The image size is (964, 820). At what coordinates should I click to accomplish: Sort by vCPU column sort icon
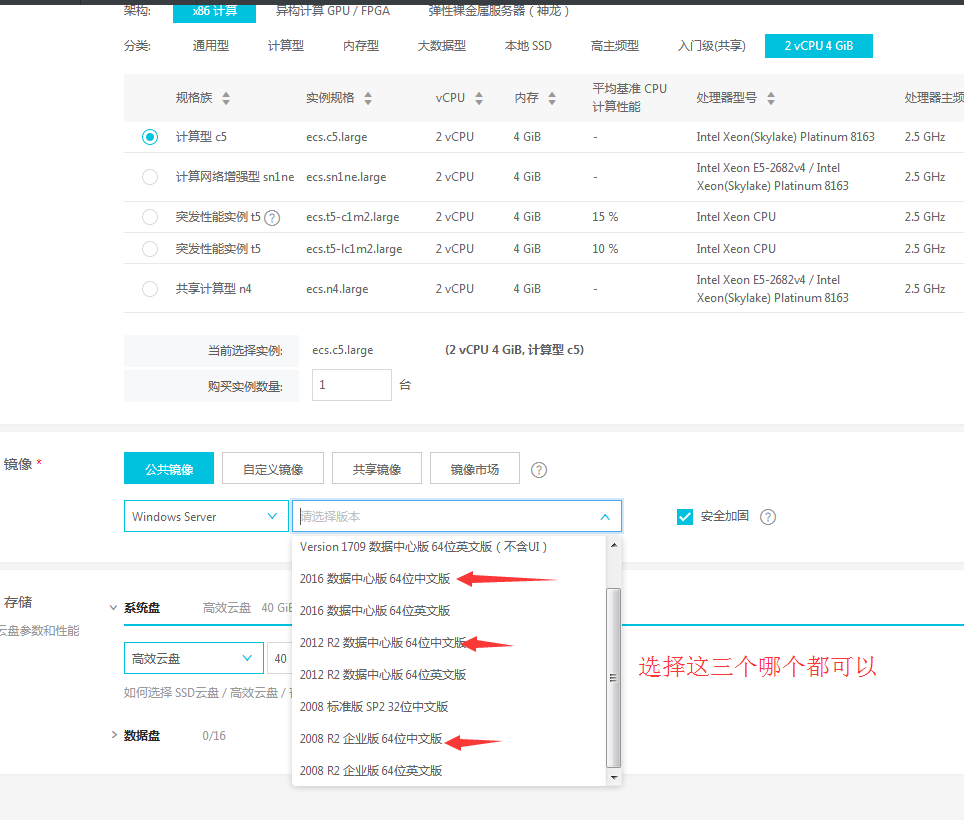(x=479, y=98)
